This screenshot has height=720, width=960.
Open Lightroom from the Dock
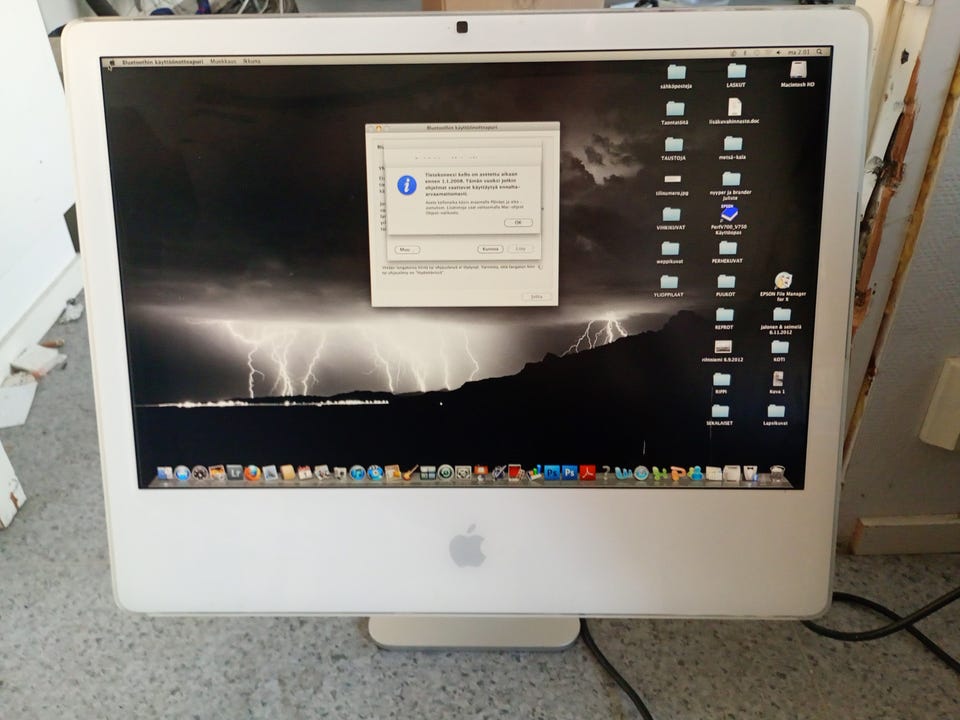[x=234, y=472]
